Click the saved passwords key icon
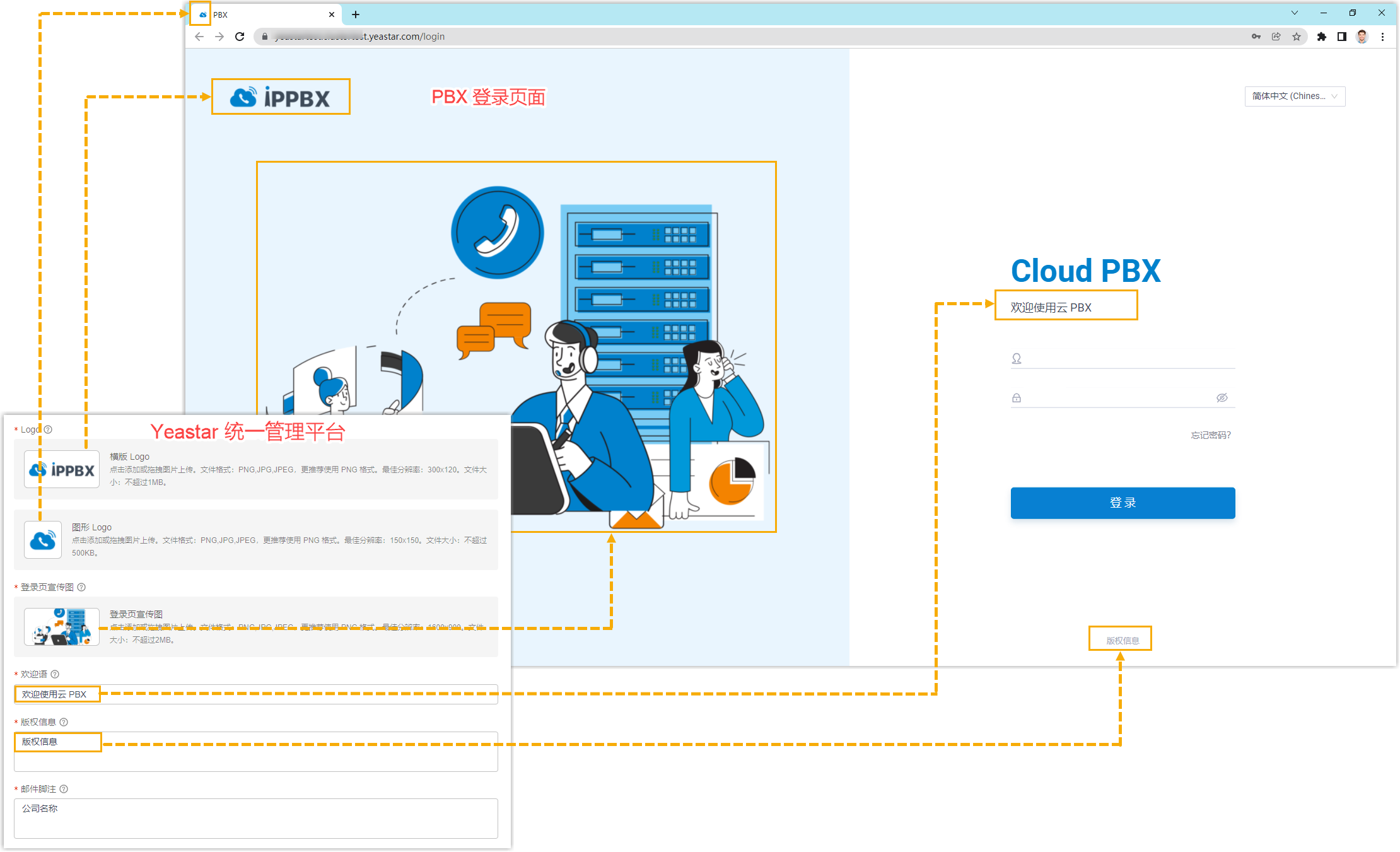Image resolution: width=1400 pixels, height=852 pixels. [1256, 37]
